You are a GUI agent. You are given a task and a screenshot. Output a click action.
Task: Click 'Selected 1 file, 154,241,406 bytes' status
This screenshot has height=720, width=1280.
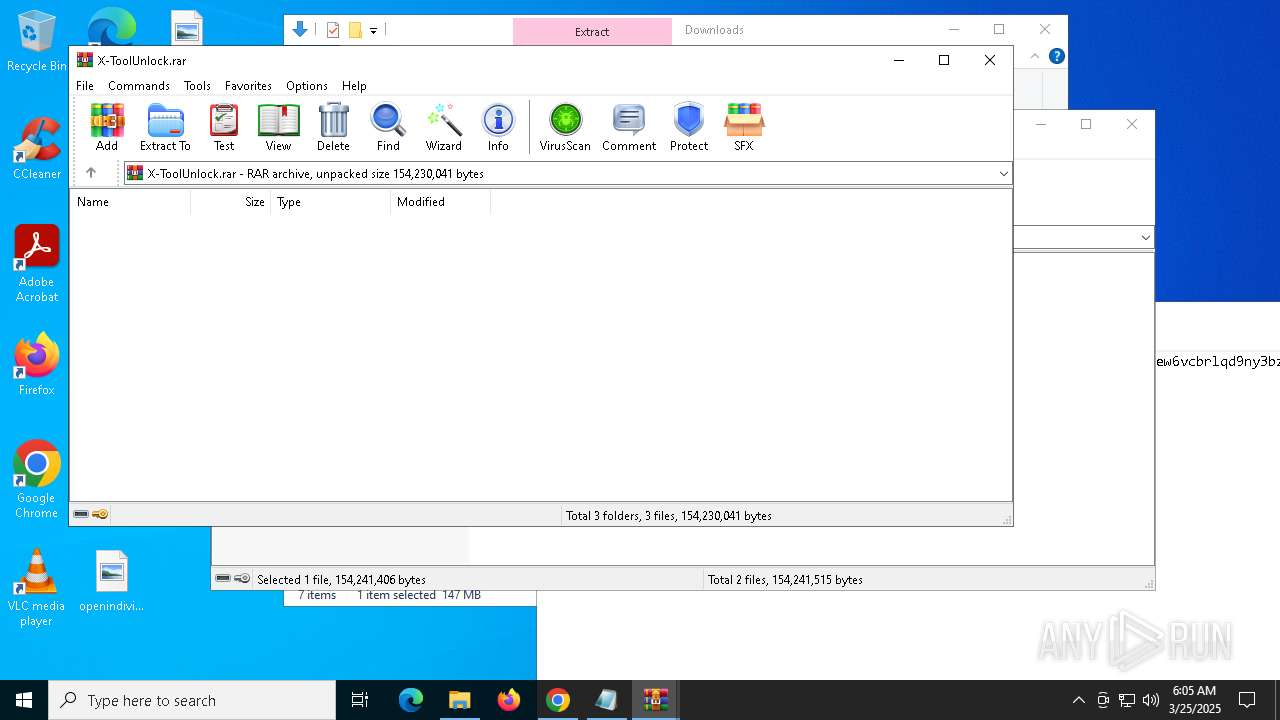tap(341, 580)
